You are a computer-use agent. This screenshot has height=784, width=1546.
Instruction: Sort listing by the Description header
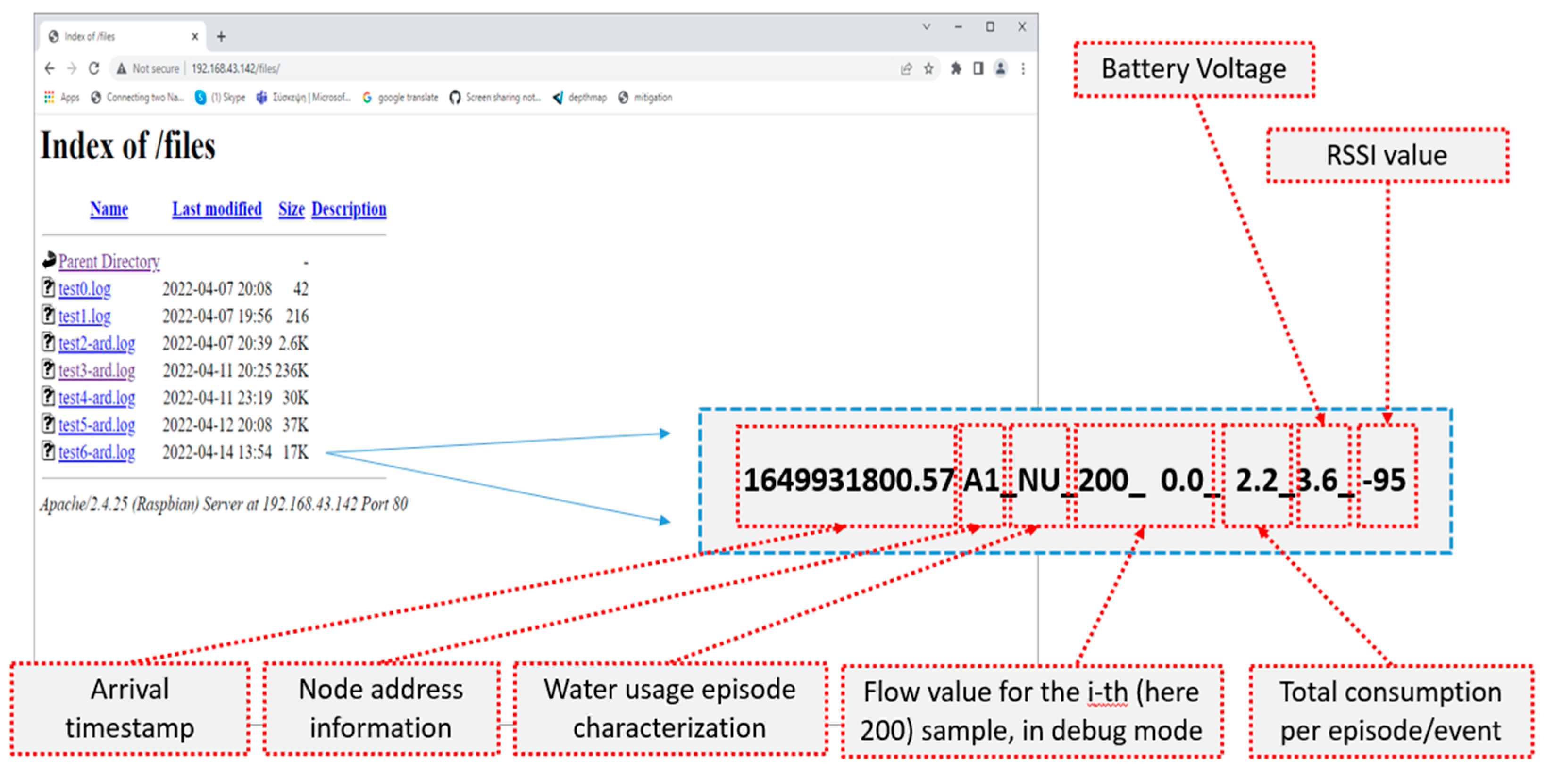pos(349,209)
